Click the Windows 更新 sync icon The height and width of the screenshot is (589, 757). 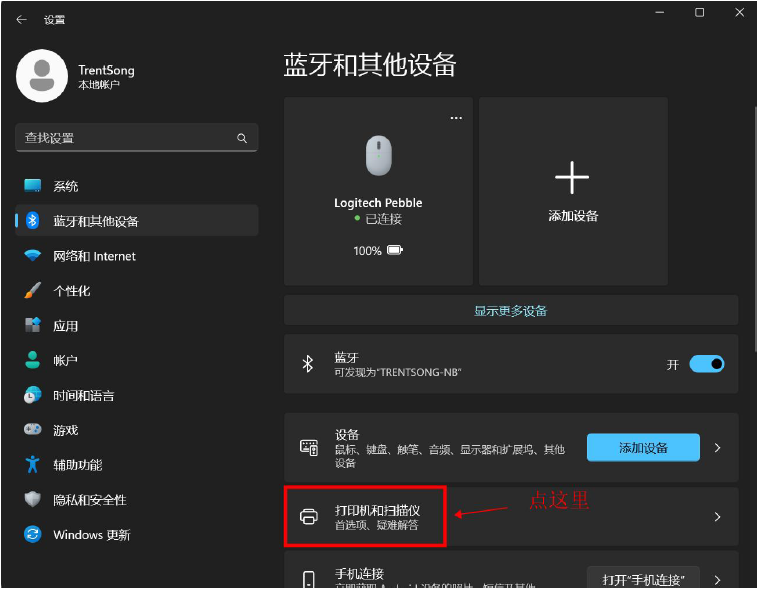click(32, 534)
